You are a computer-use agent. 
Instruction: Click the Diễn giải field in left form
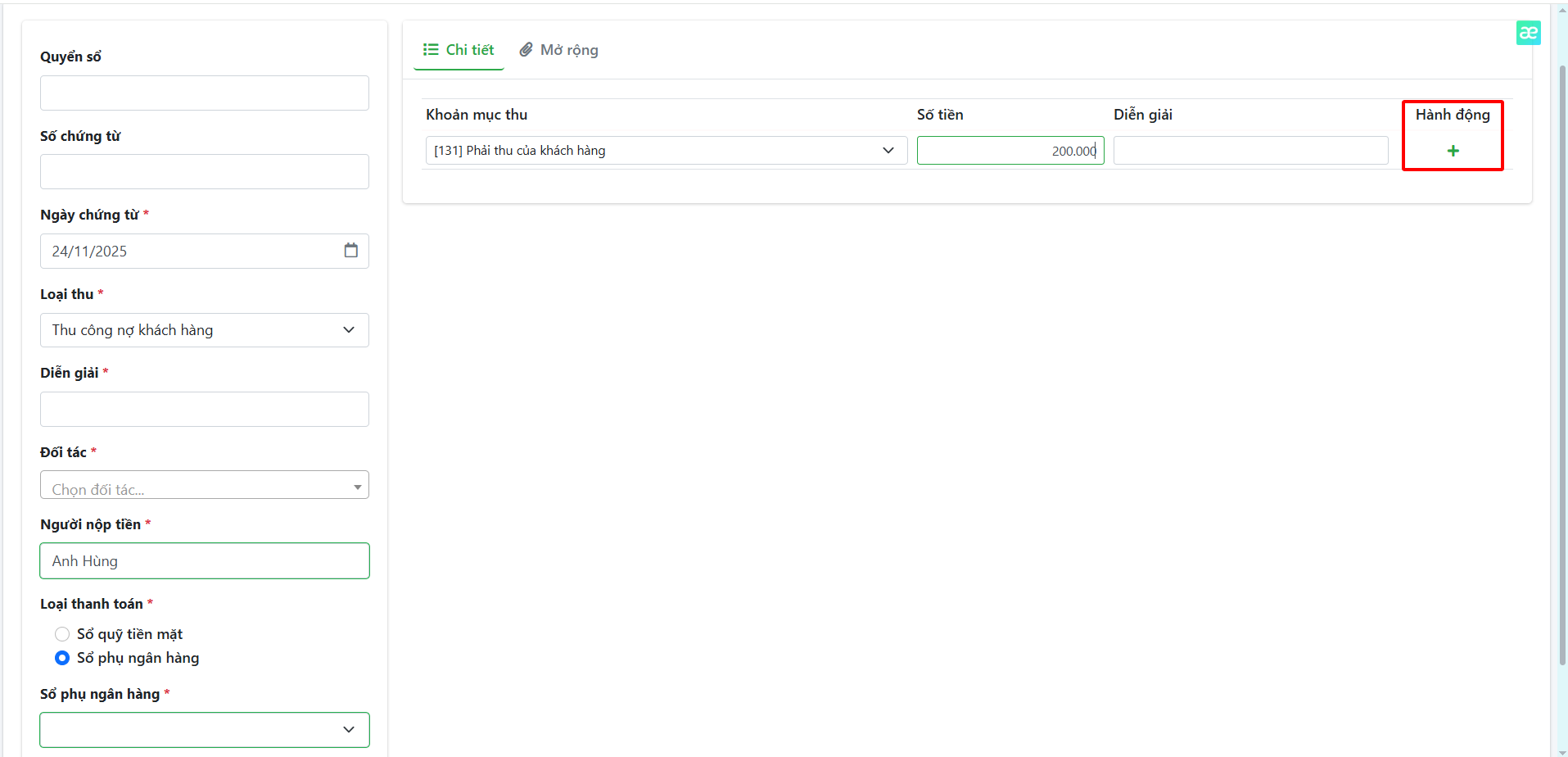pyautogui.click(x=204, y=410)
